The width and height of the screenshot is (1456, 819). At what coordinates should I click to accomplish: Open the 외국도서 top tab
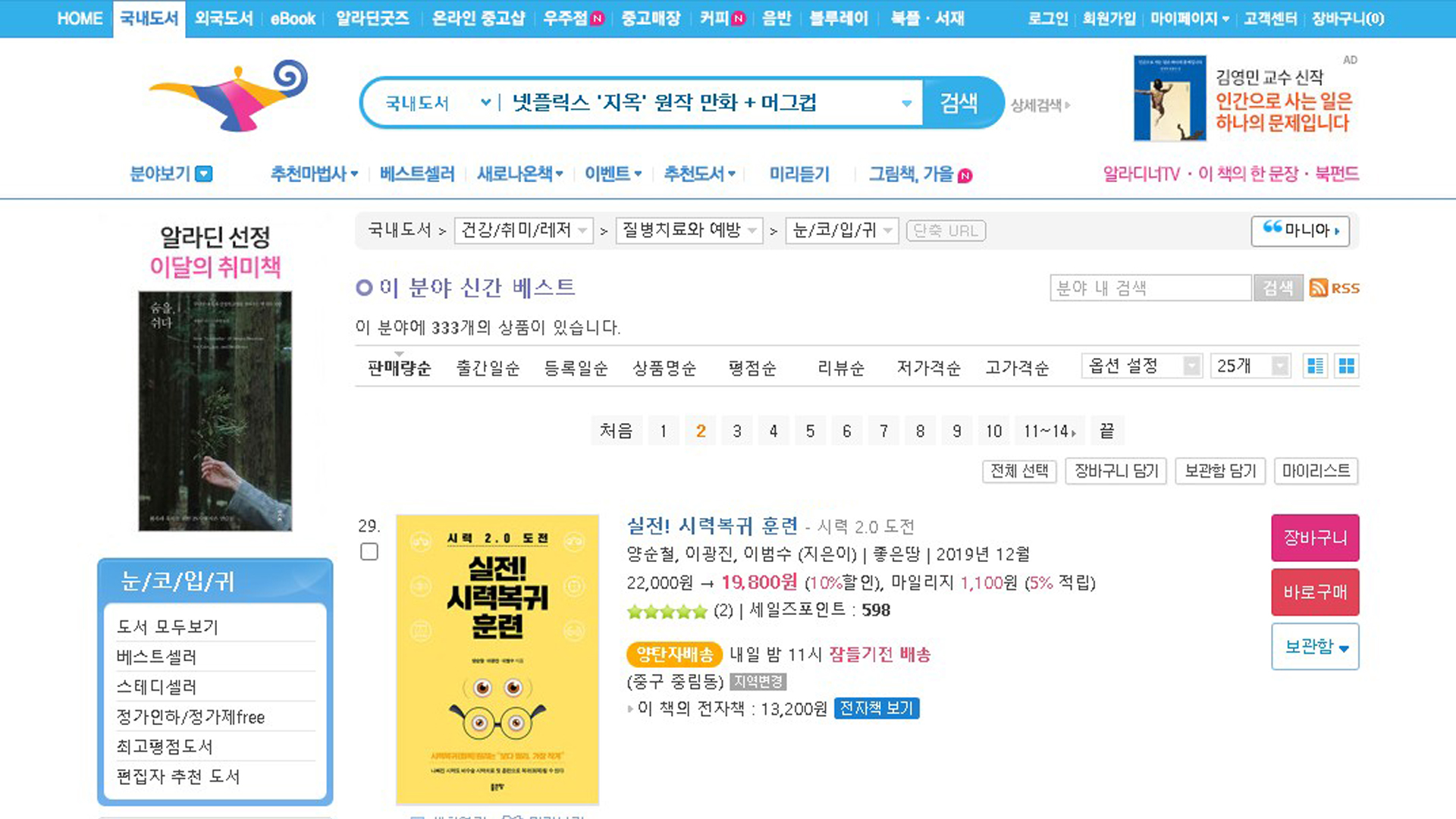click(x=224, y=19)
